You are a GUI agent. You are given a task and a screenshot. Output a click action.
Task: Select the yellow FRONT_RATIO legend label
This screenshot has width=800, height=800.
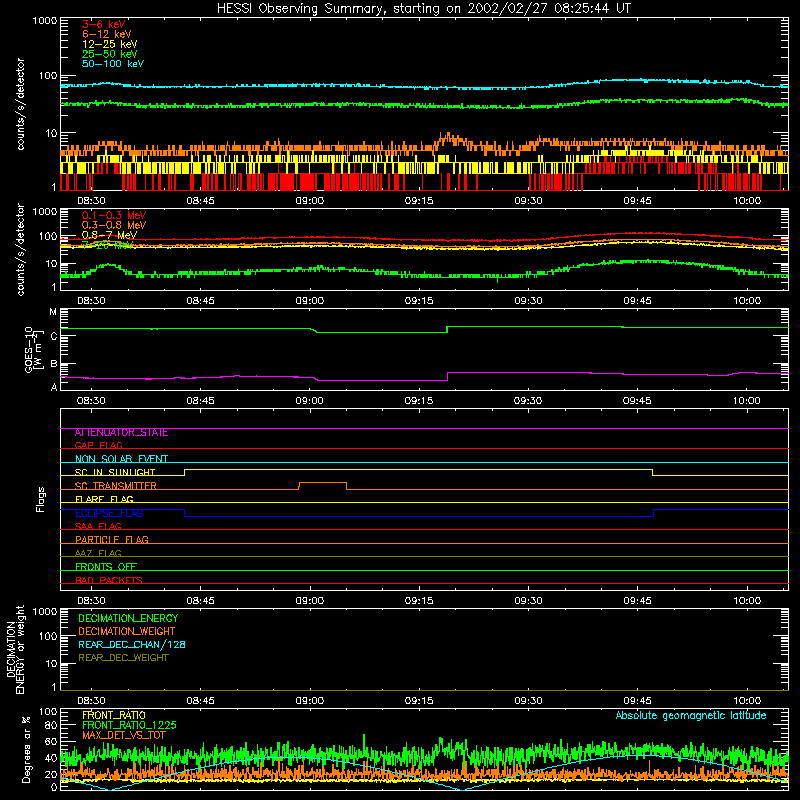(x=114, y=715)
